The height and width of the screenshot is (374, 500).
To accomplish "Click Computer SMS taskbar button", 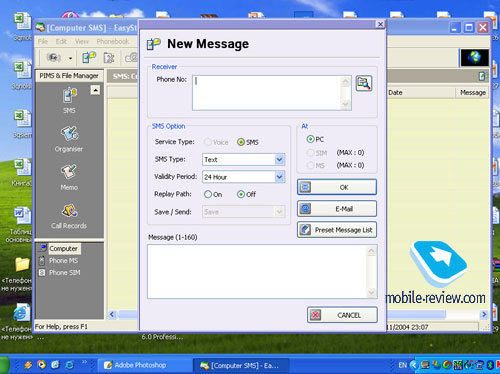I will click(241, 365).
